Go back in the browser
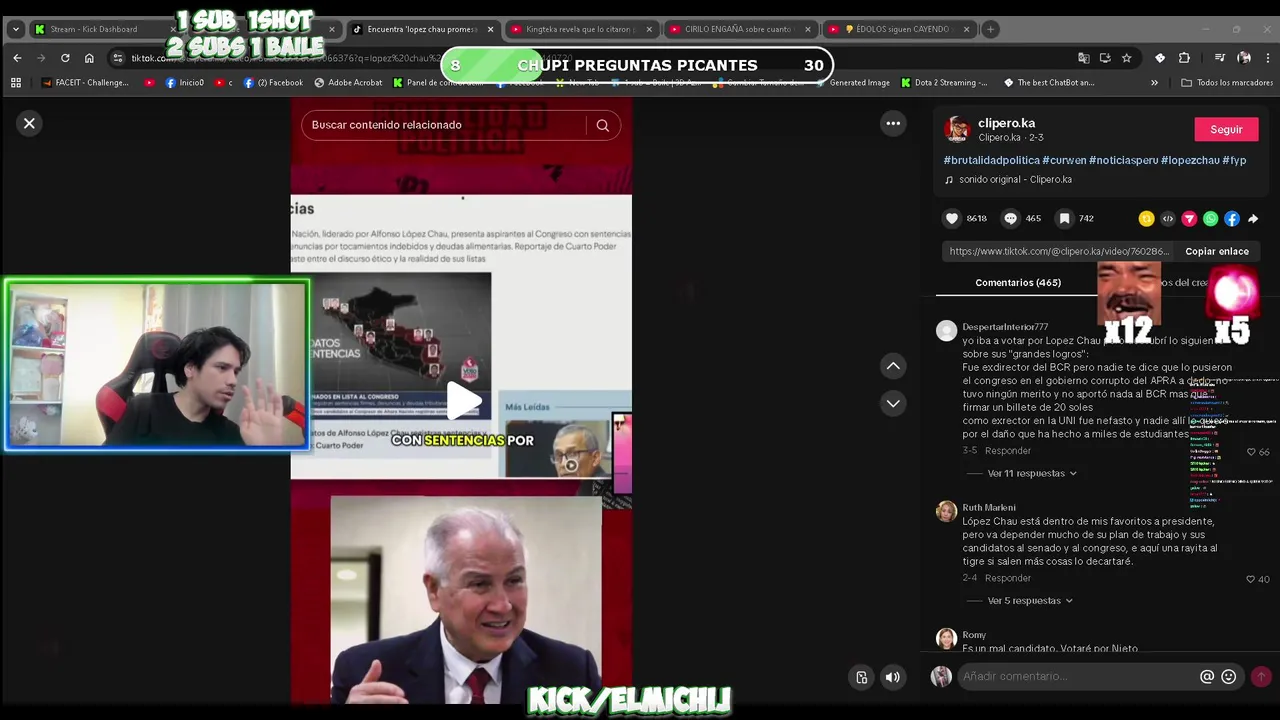The height and width of the screenshot is (720, 1280). [17, 58]
